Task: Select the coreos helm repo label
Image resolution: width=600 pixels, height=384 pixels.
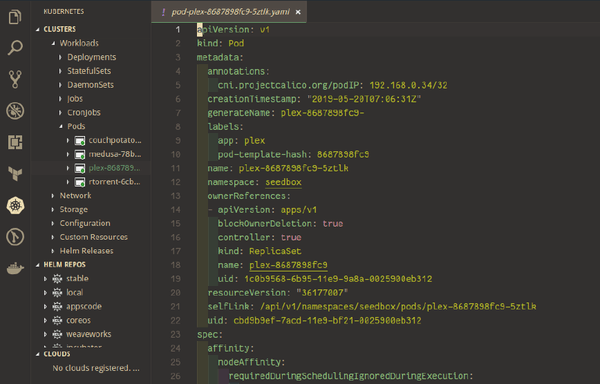Action: point(78,320)
